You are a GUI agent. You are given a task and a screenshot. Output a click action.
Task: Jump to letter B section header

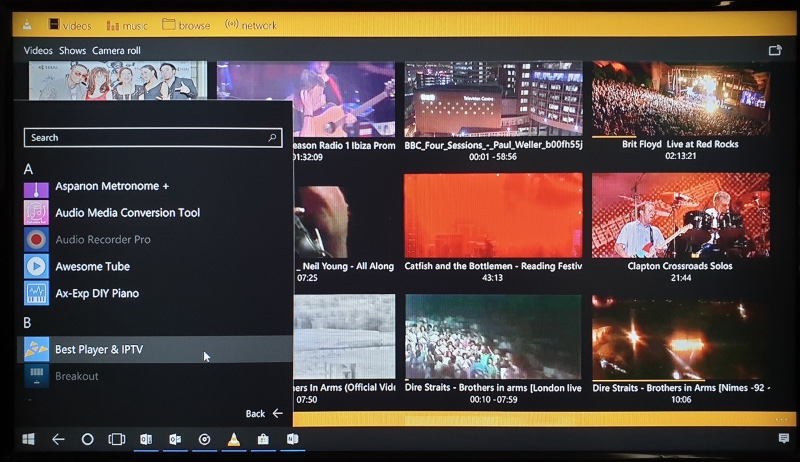(27, 322)
